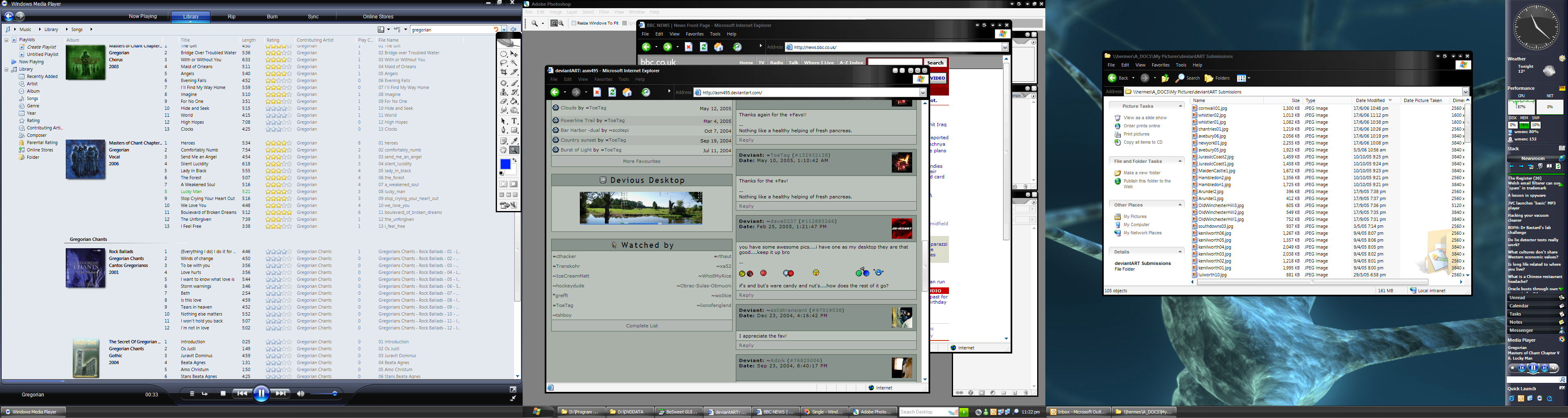The width and height of the screenshot is (1568, 418).
Task: Click the Stop icon in deviantART IE toolbar
Action: click(x=597, y=93)
